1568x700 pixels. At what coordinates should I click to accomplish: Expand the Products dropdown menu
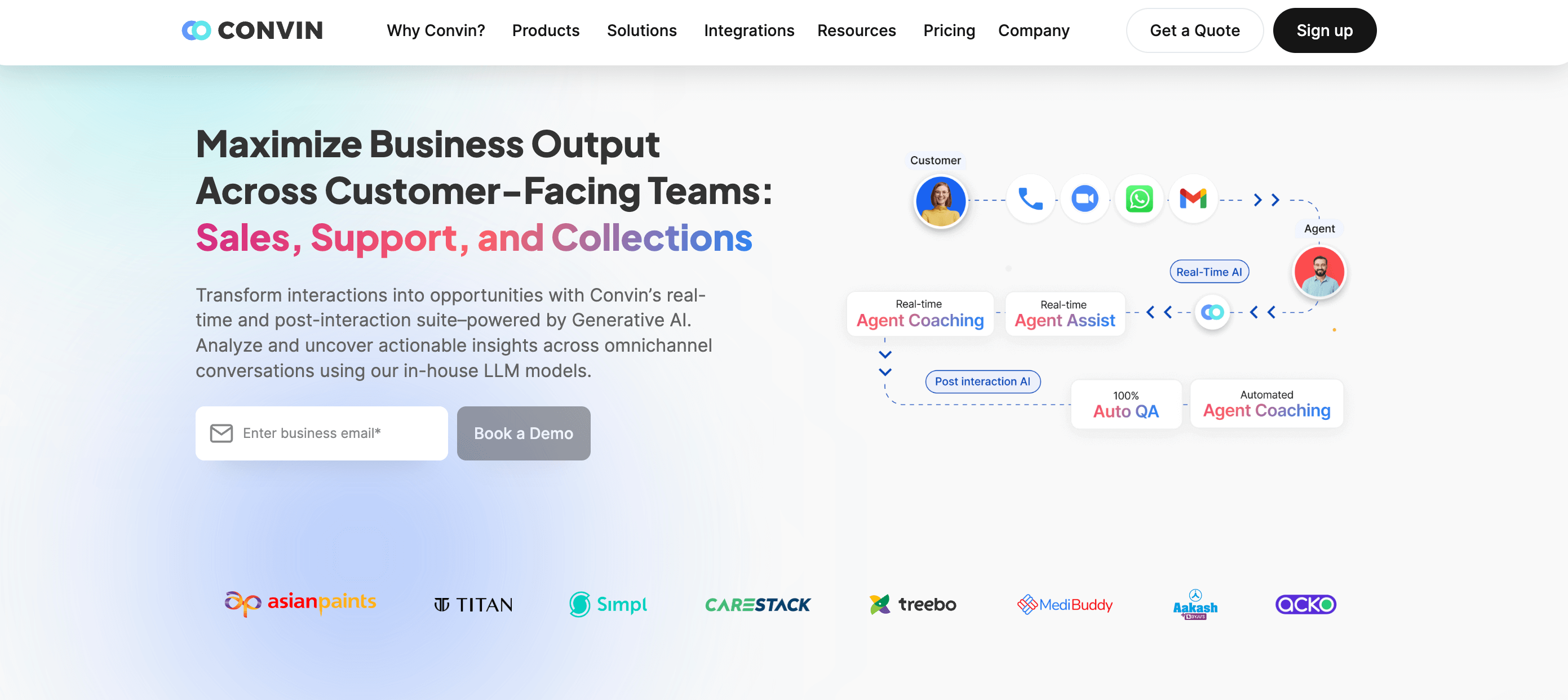pyautogui.click(x=545, y=30)
